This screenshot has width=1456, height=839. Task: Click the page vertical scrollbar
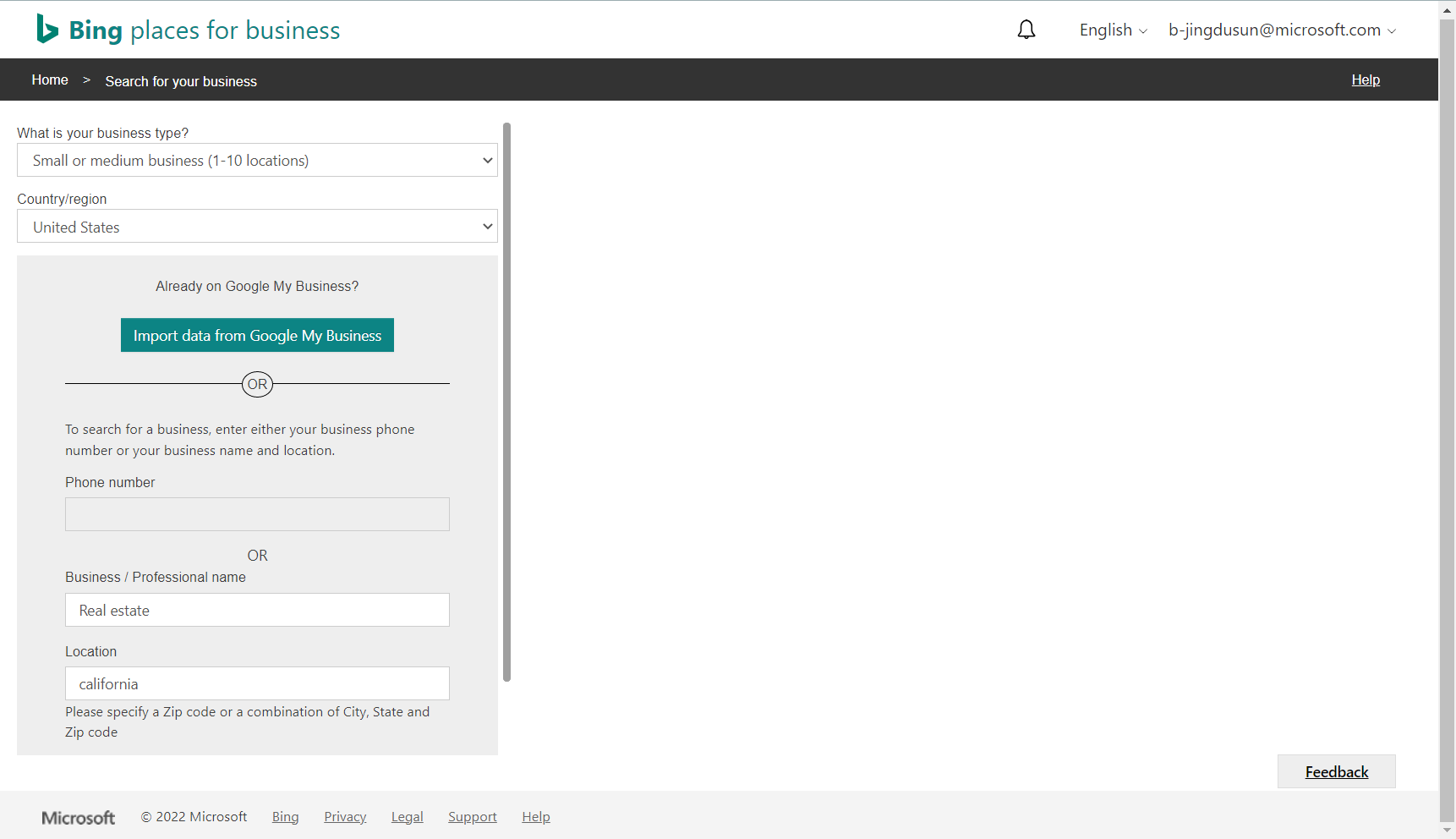1448,419
